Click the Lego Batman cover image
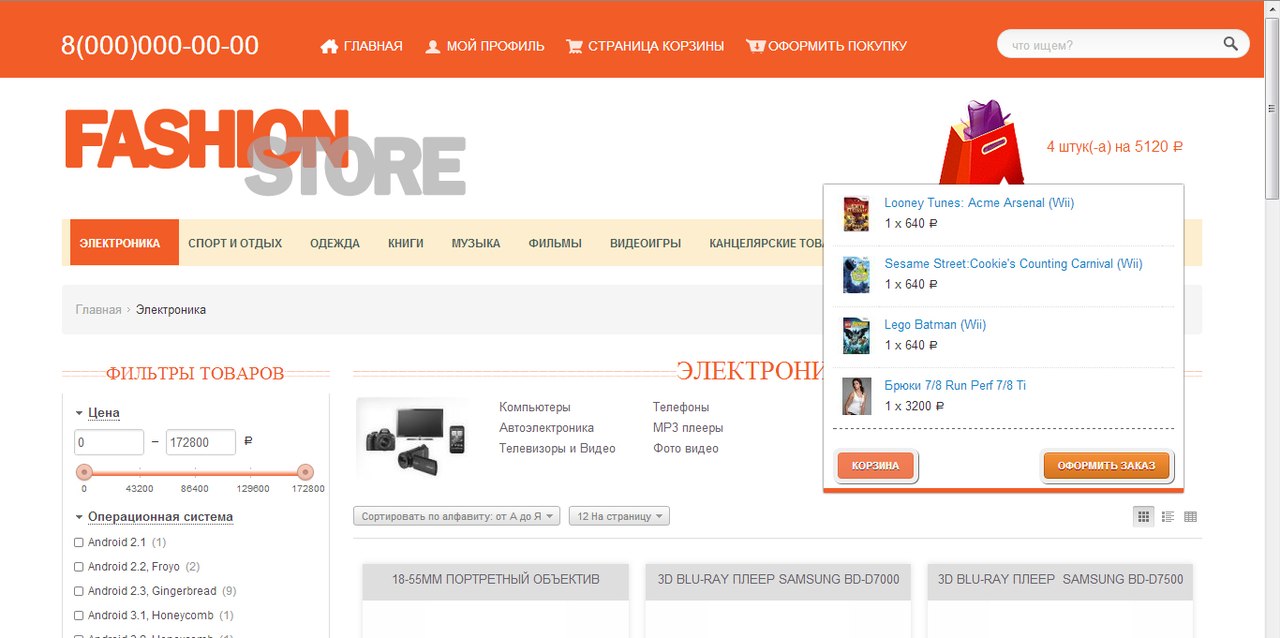 [x=856, y=336]
